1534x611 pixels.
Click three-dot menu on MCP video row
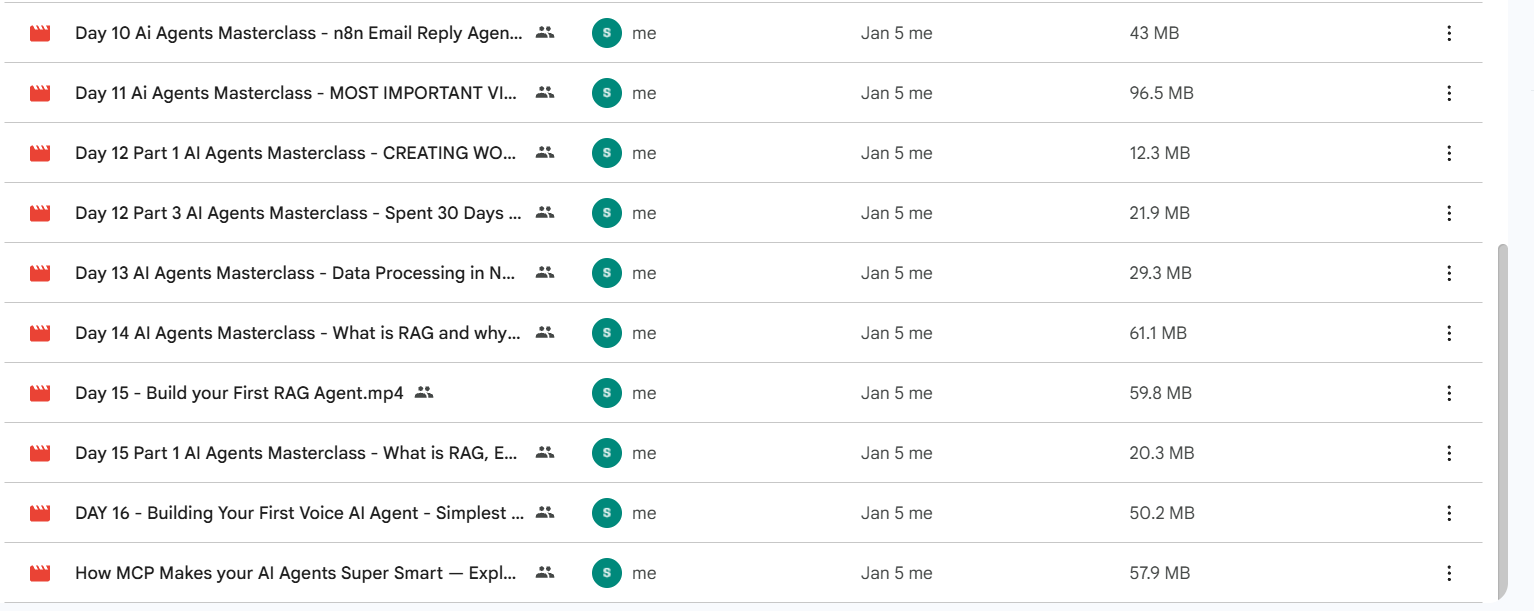click(1449, 573)
